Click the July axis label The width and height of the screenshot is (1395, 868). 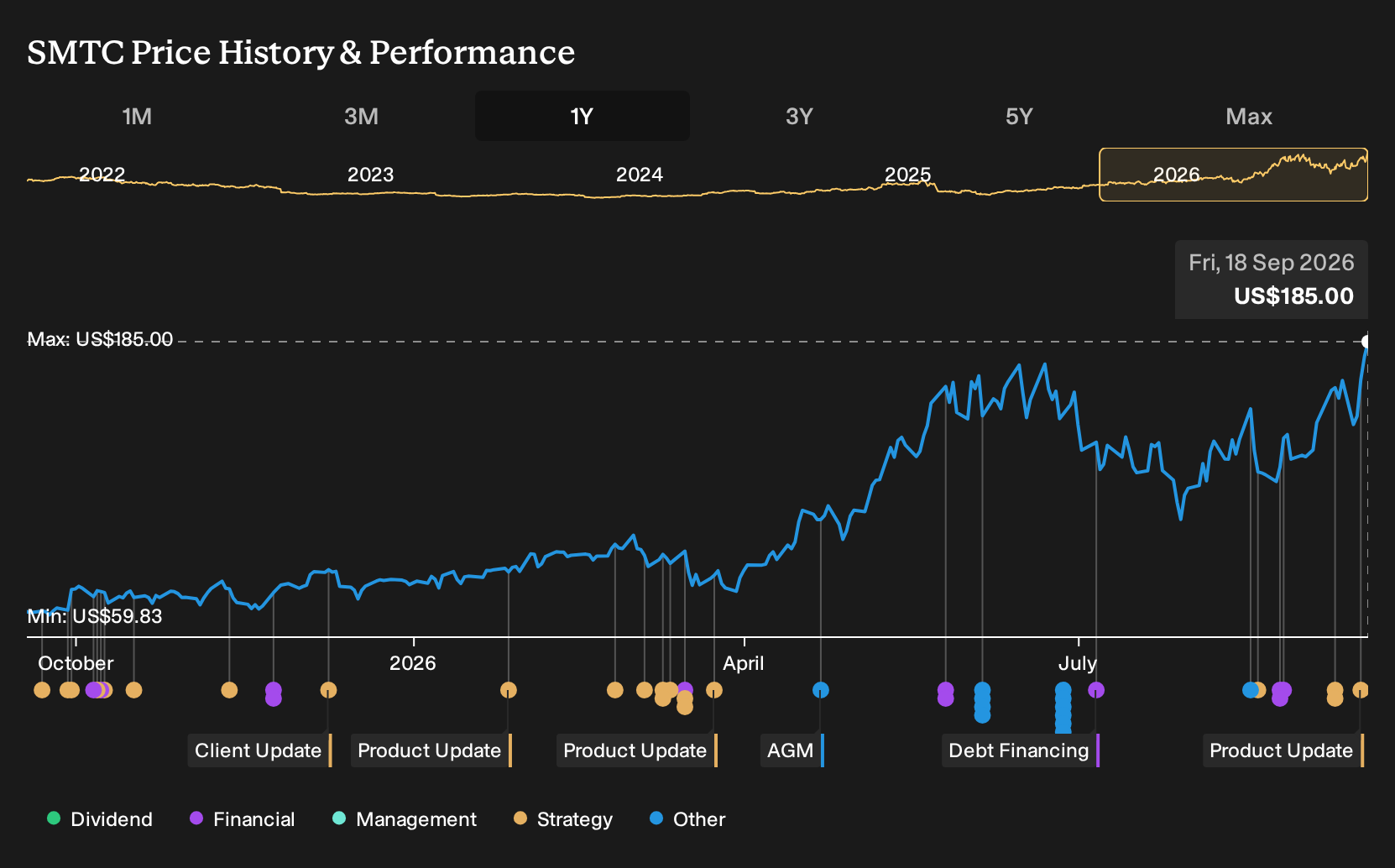1078,663
